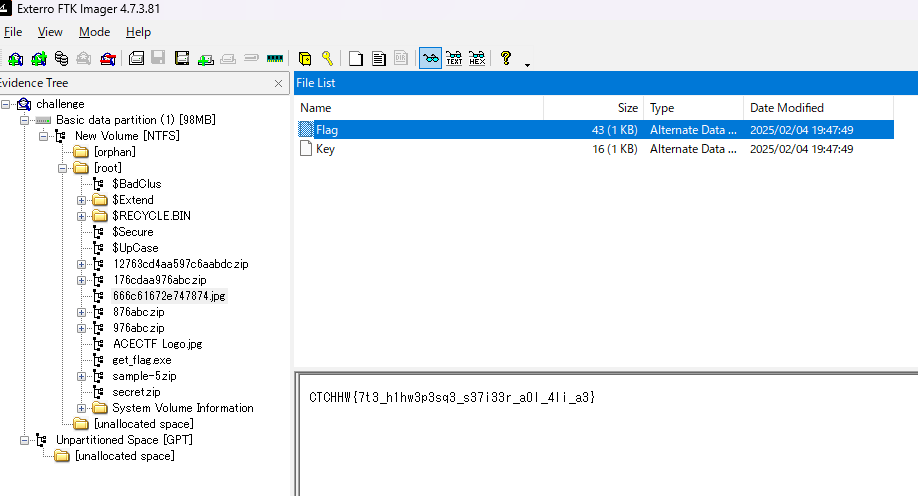Click greyed Create Custom Content Image icon
This screenshot has width=918, height=496.
tap(228, 59)
